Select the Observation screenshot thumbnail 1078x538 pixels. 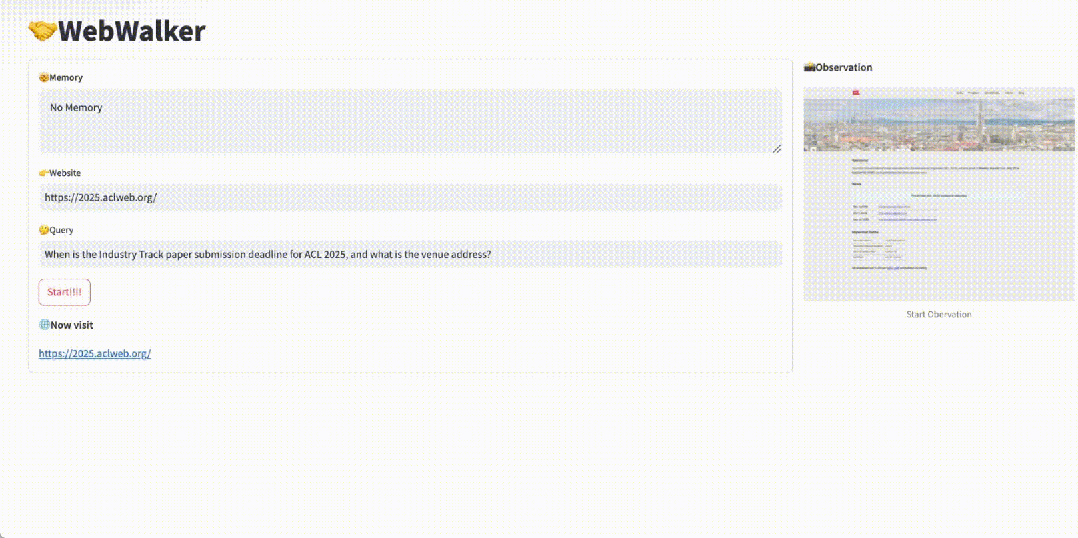coord(938,194)
